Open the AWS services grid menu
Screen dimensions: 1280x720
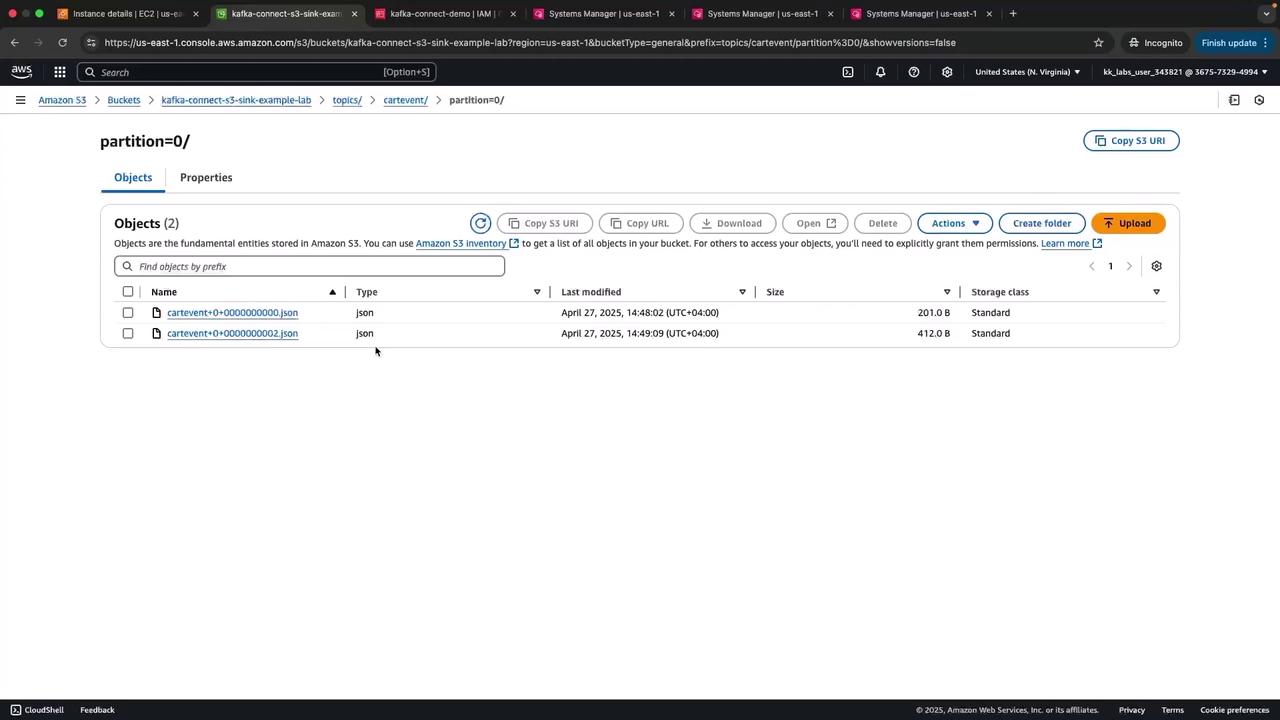click(60, 72)
